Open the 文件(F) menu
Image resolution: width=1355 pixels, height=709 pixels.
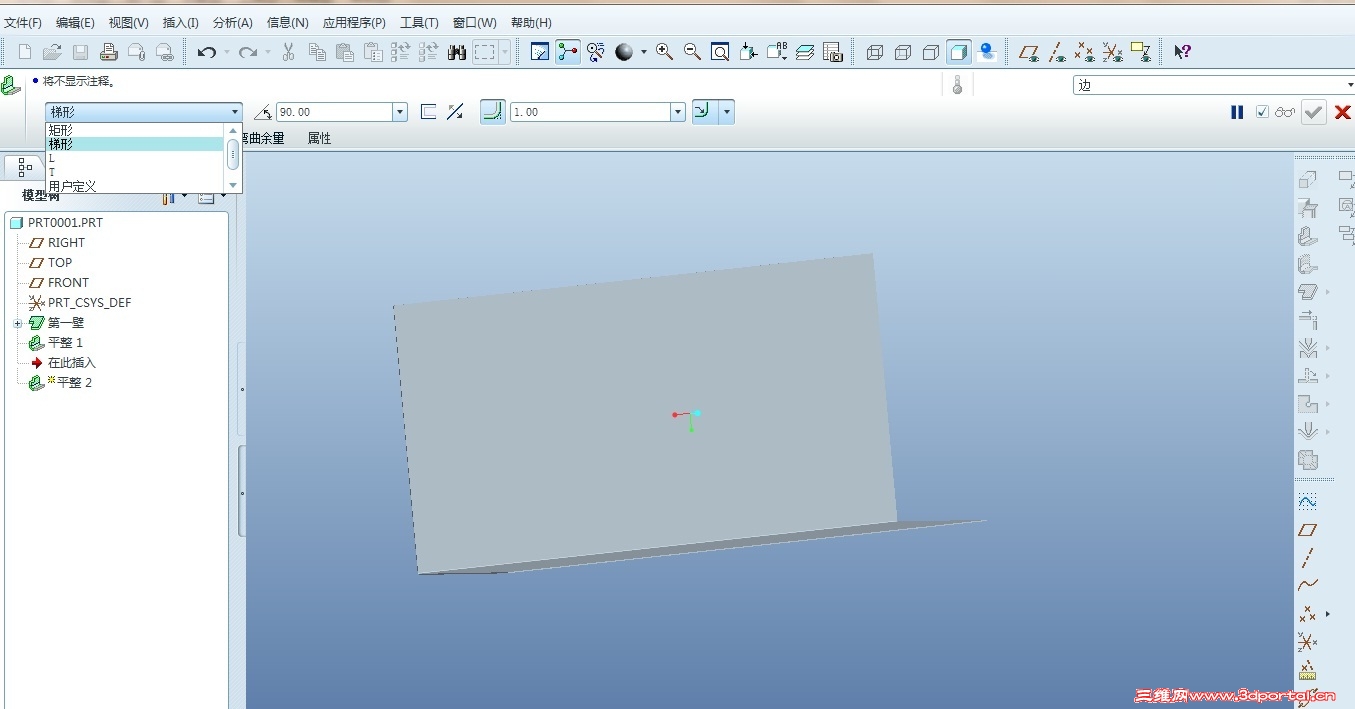[x=23, y=23]
